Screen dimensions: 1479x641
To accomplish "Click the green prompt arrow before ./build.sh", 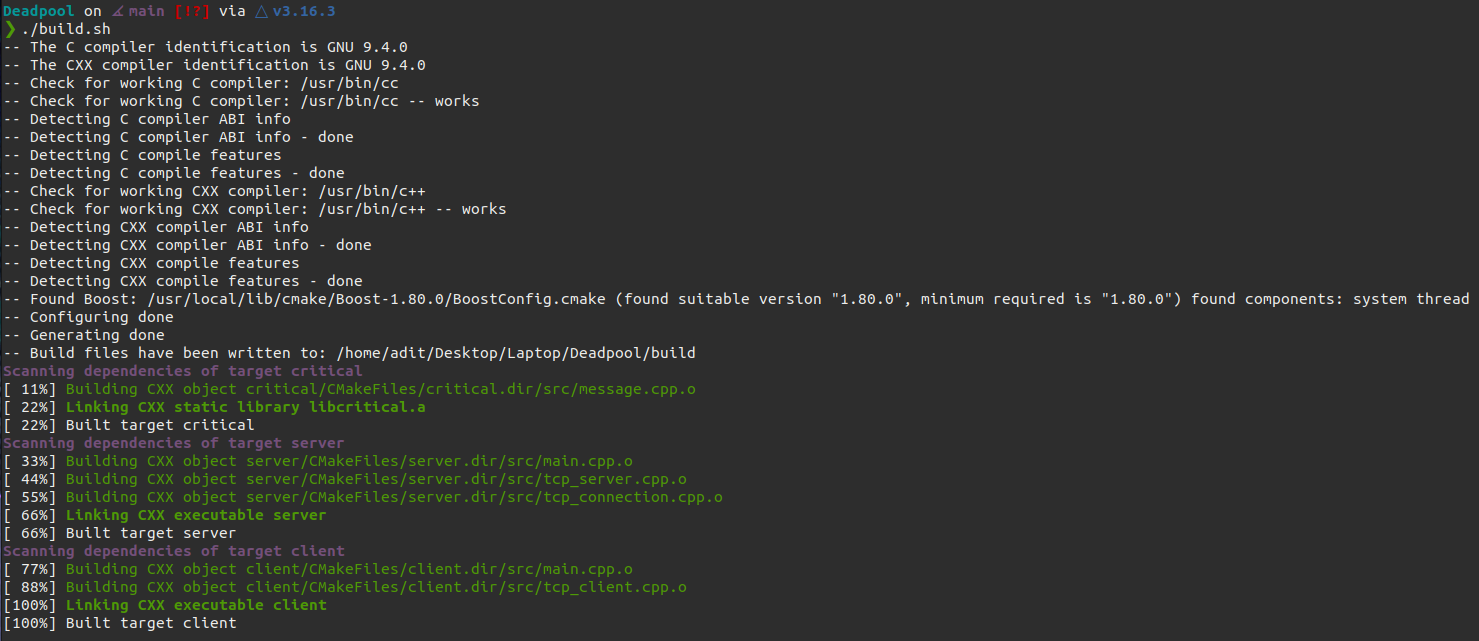I will click(x=9, y=29).
